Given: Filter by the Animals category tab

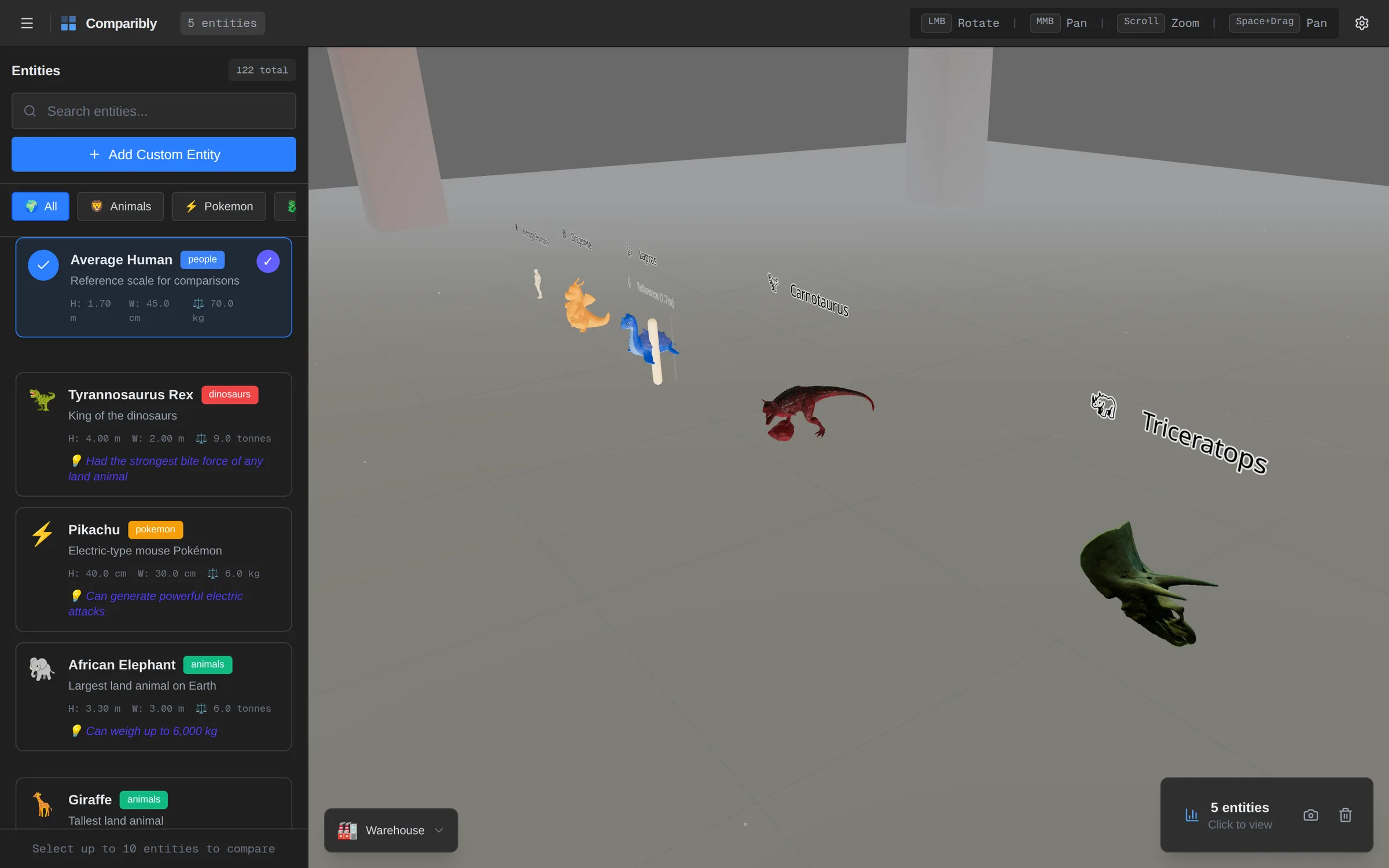Looking at the screenshot, I should pyautogui.click(x=120, y=207).
